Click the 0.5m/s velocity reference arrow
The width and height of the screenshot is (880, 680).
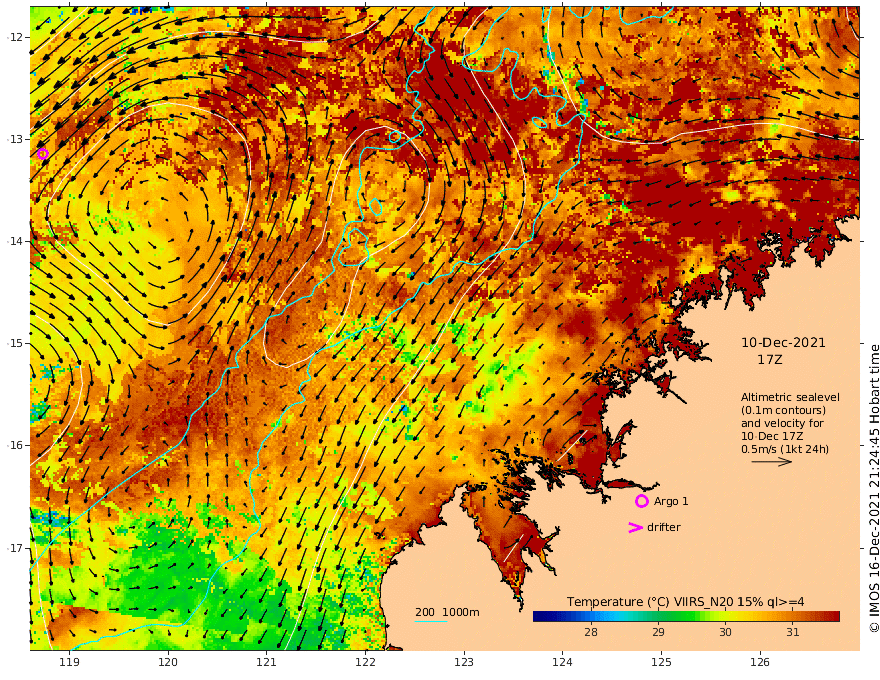point(772,462)
